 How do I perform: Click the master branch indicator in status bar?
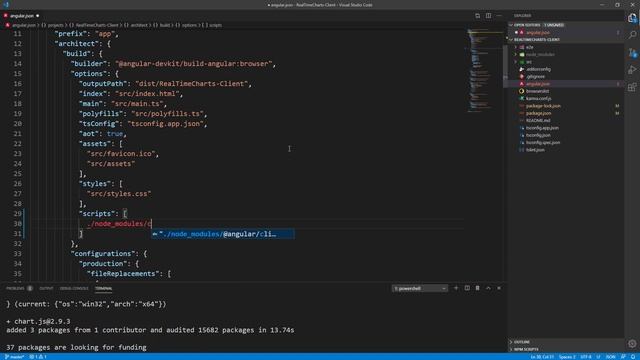(x=14, y=357)
